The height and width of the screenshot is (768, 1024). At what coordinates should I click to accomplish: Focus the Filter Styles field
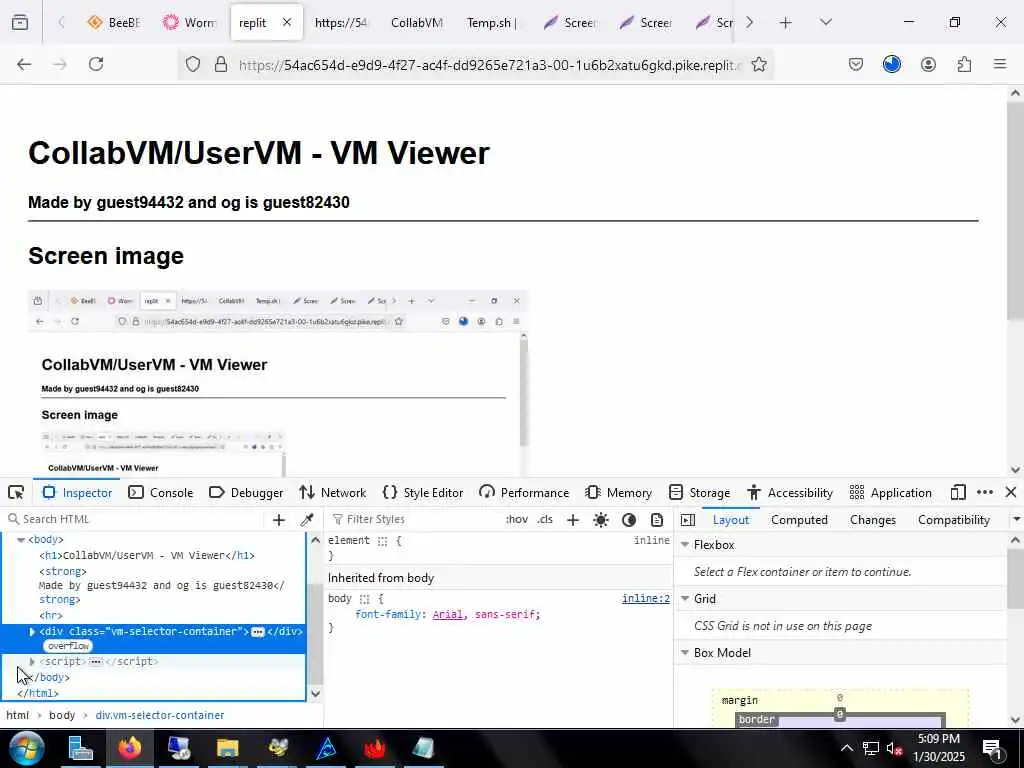coord(413,519)
